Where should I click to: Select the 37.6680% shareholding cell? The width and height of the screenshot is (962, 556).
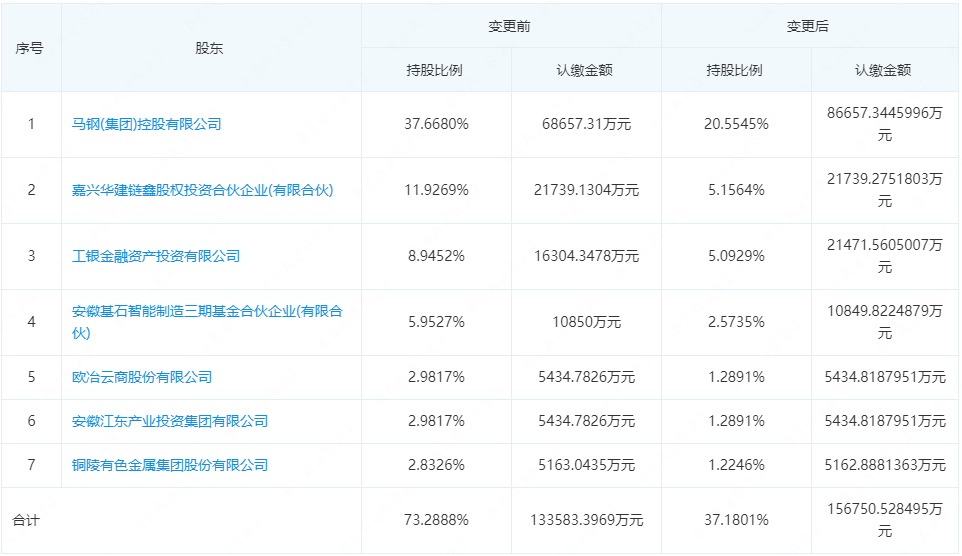click(436, 125)
